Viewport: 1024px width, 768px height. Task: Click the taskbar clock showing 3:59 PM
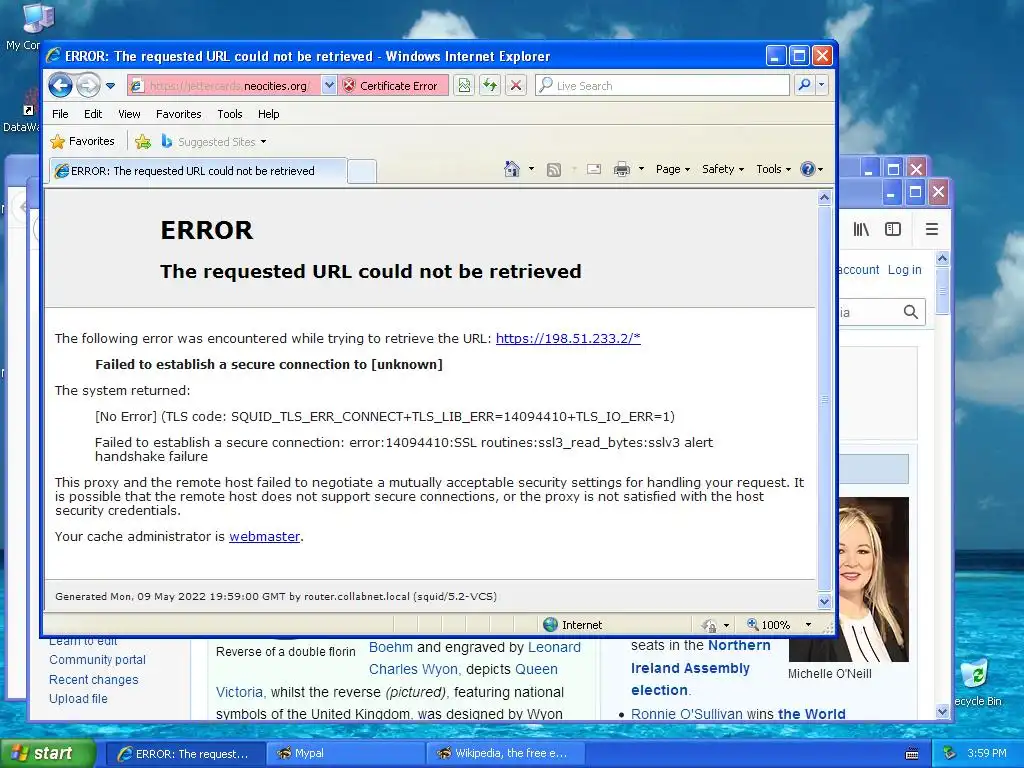(987, 753)
